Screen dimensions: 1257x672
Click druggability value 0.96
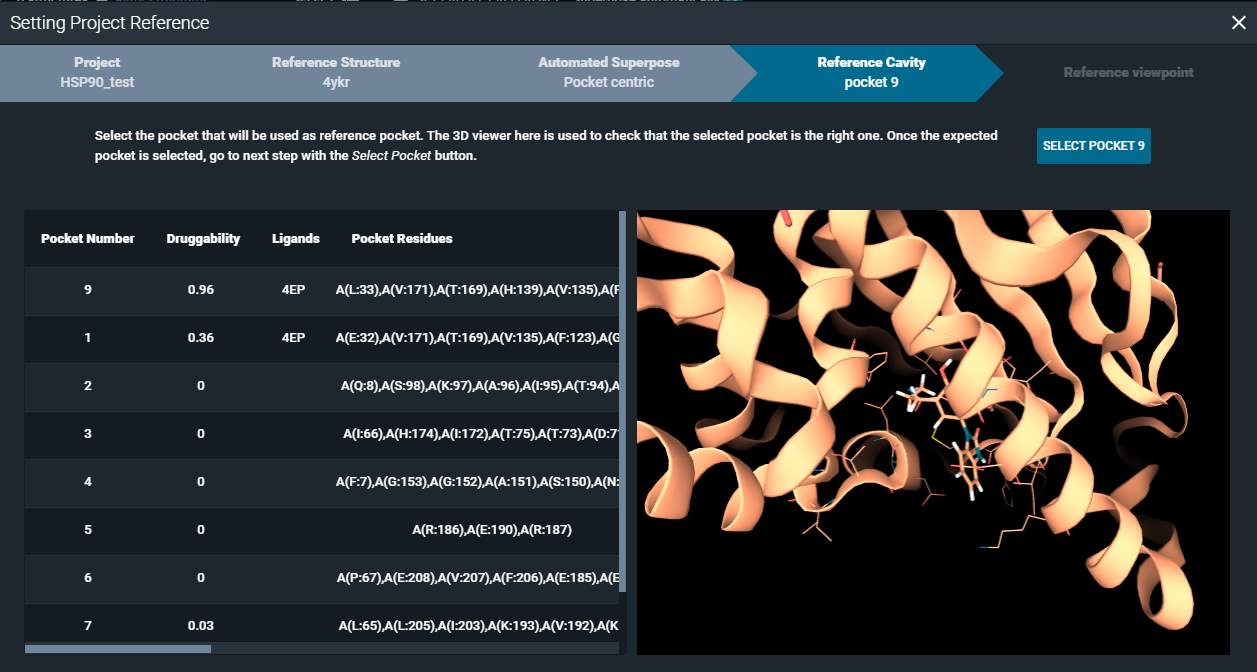click(201, 290)
